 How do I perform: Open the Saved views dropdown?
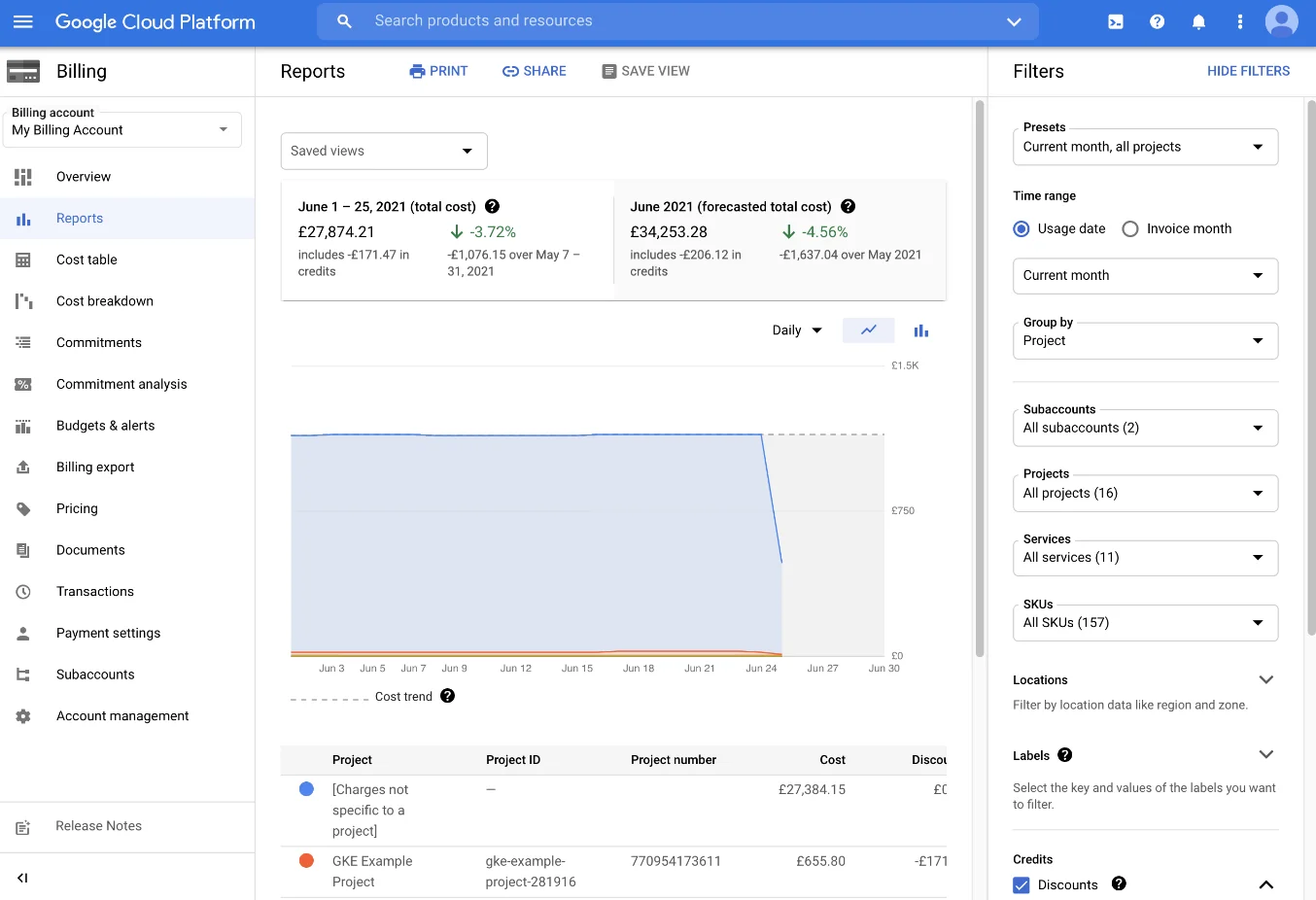[x=384, y=151]
